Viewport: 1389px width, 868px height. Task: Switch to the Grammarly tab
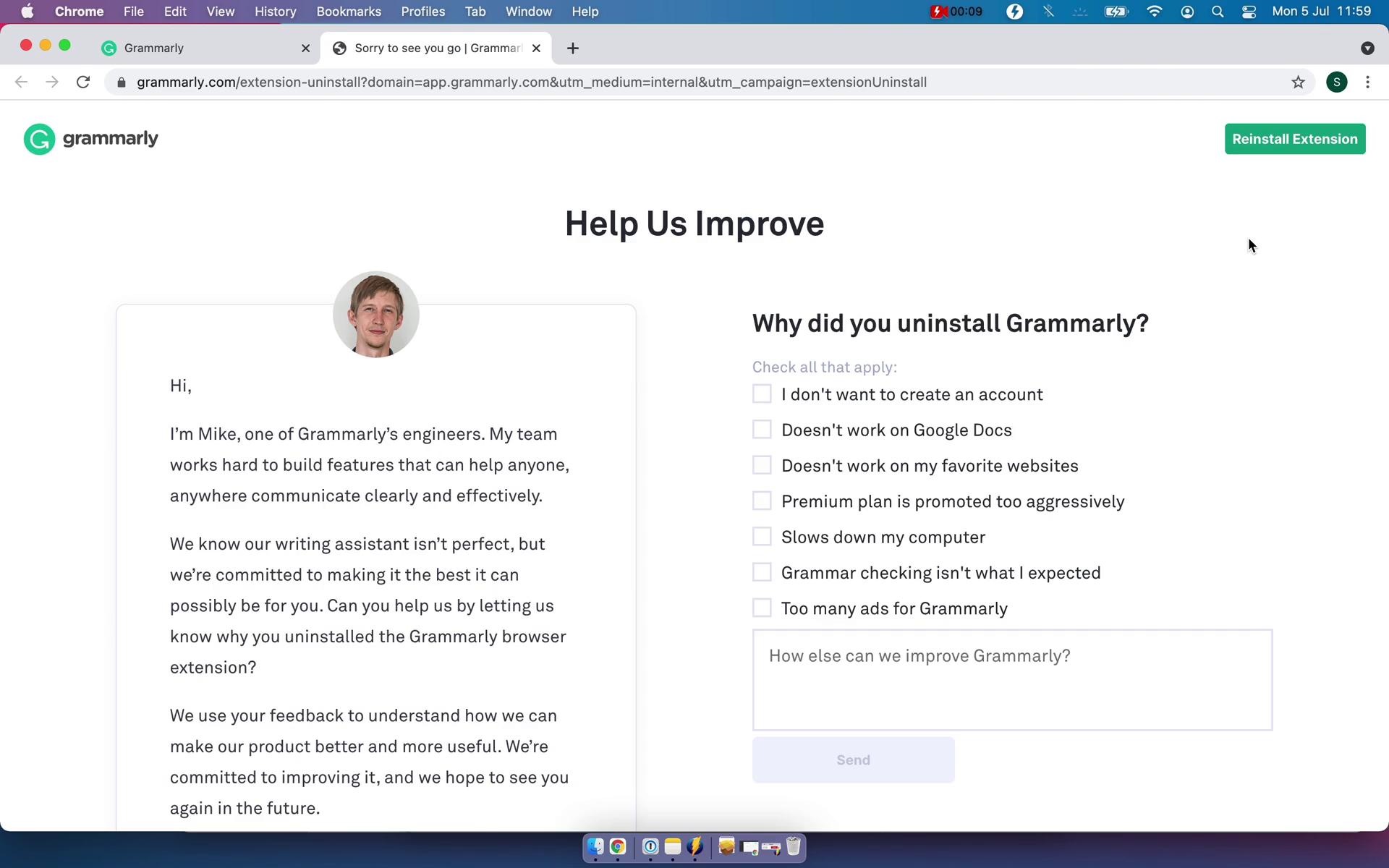pos(206,48)
